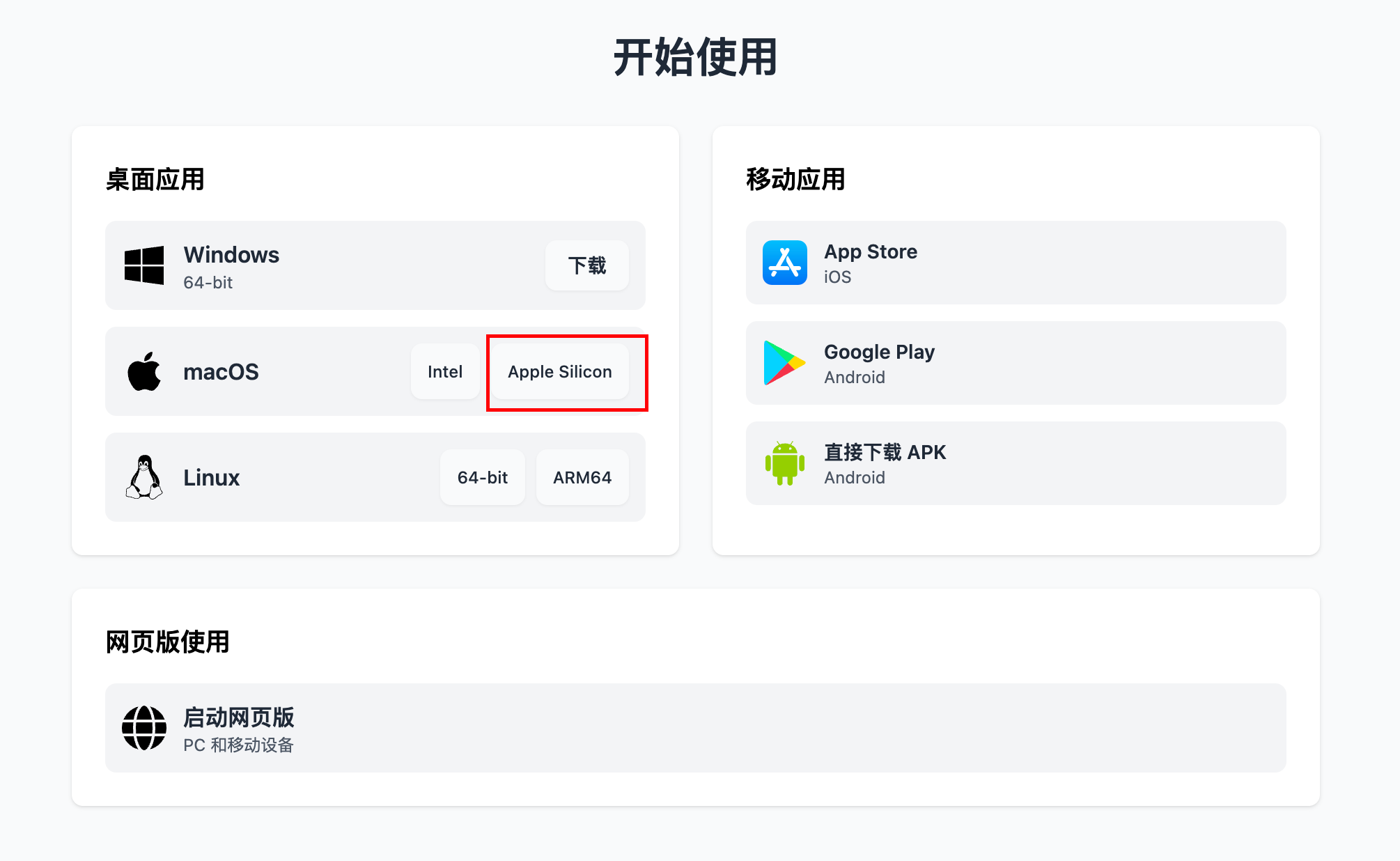This screenshot has height=861, width=1400.
Task: Click the globe icon for web version
Action: 144,728
